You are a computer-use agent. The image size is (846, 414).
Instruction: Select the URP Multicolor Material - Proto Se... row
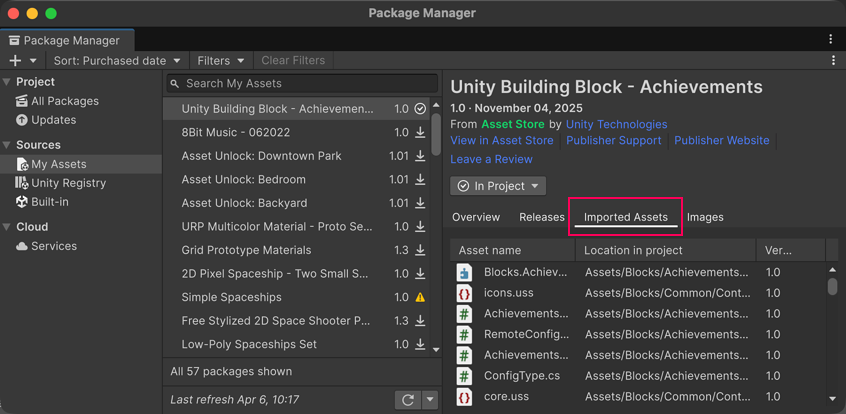click(296, 227)
